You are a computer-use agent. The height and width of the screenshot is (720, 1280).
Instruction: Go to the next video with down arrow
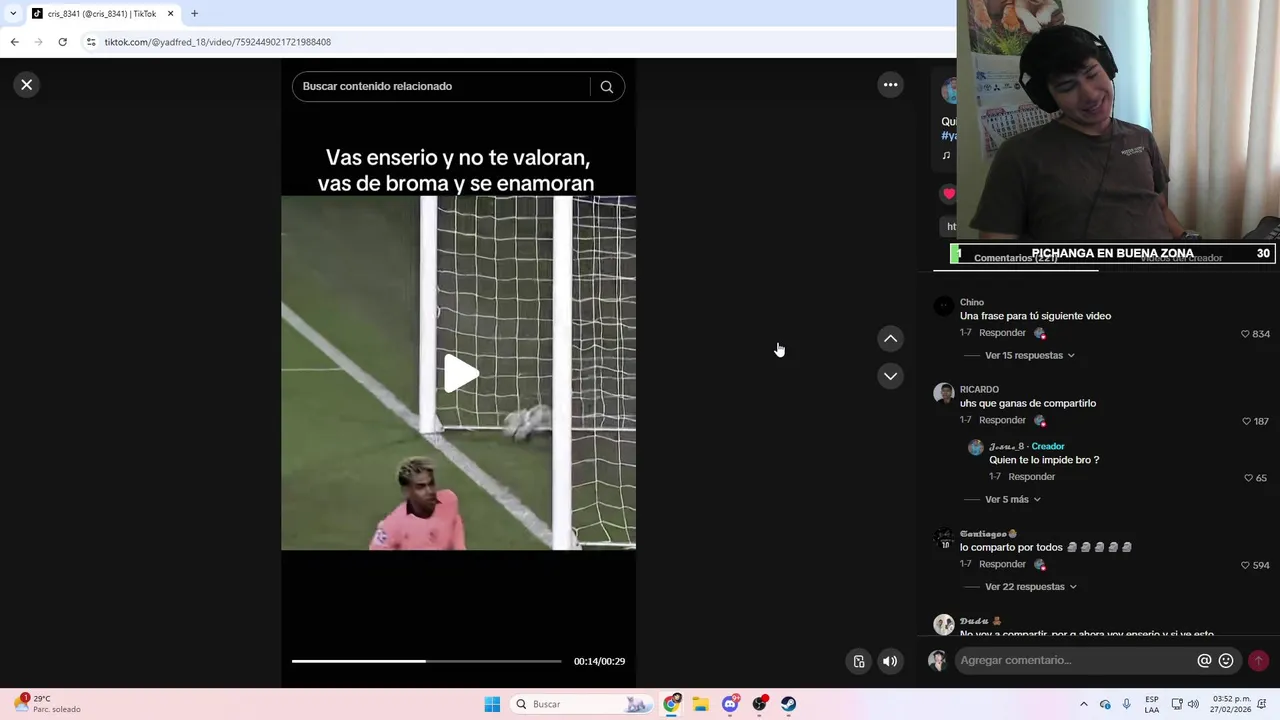point(890,376)
